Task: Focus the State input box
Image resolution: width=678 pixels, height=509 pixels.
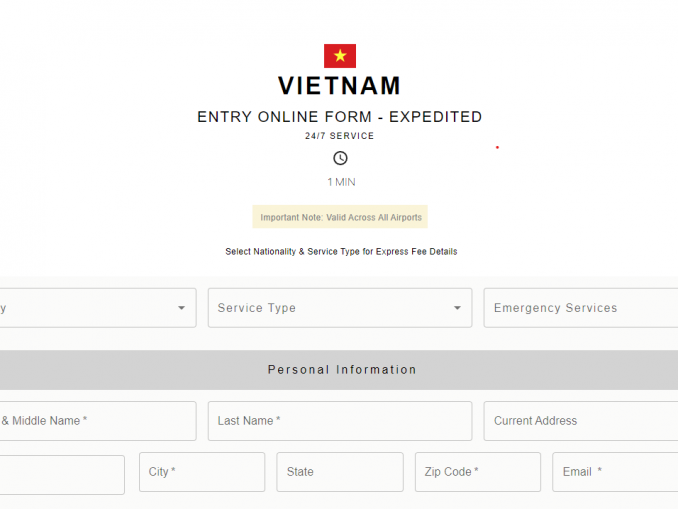Action: pos(339,472)
